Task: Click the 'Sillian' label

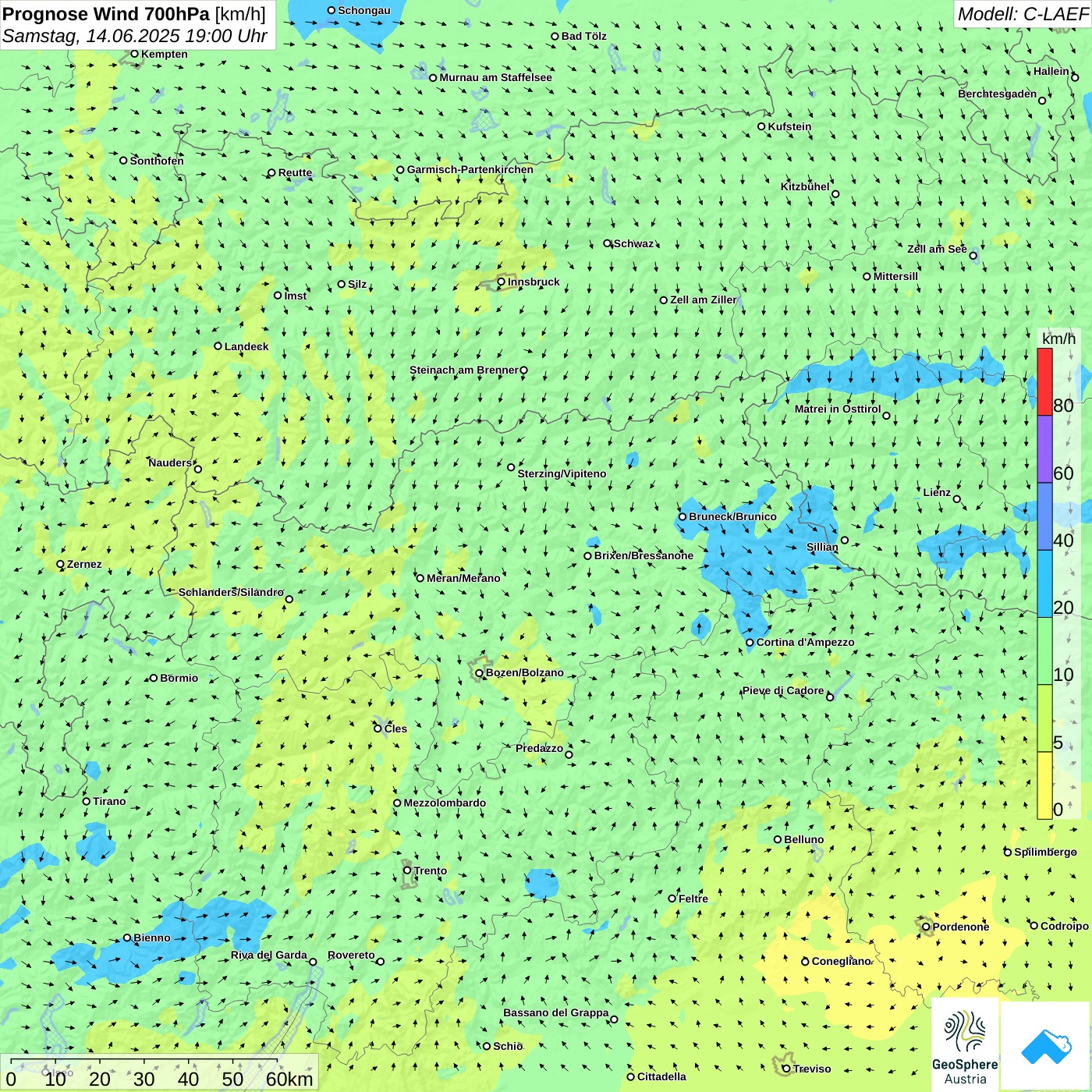Action: 822,547
